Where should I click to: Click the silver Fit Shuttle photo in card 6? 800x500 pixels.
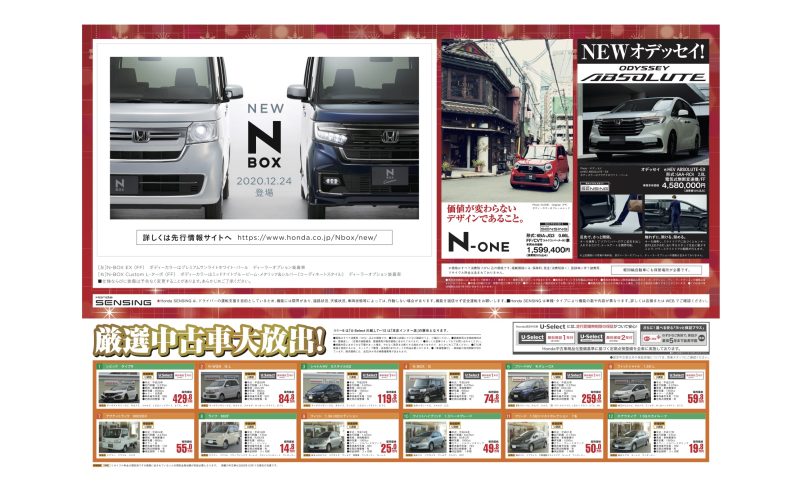(631, 387)
